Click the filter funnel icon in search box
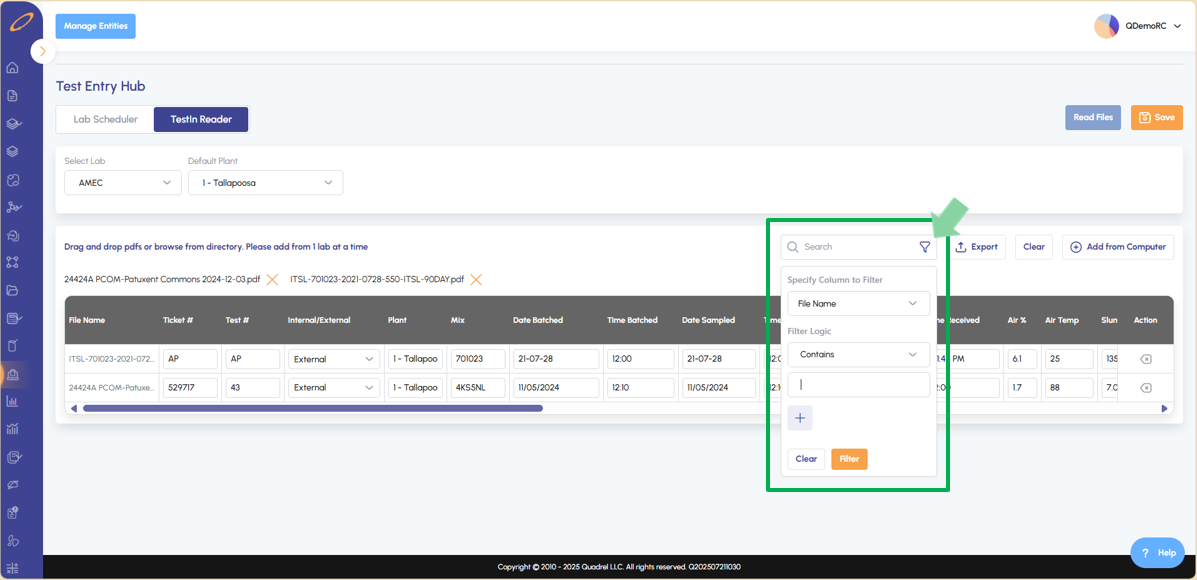Screen dimensions: 1197x580 coord(925,247)
